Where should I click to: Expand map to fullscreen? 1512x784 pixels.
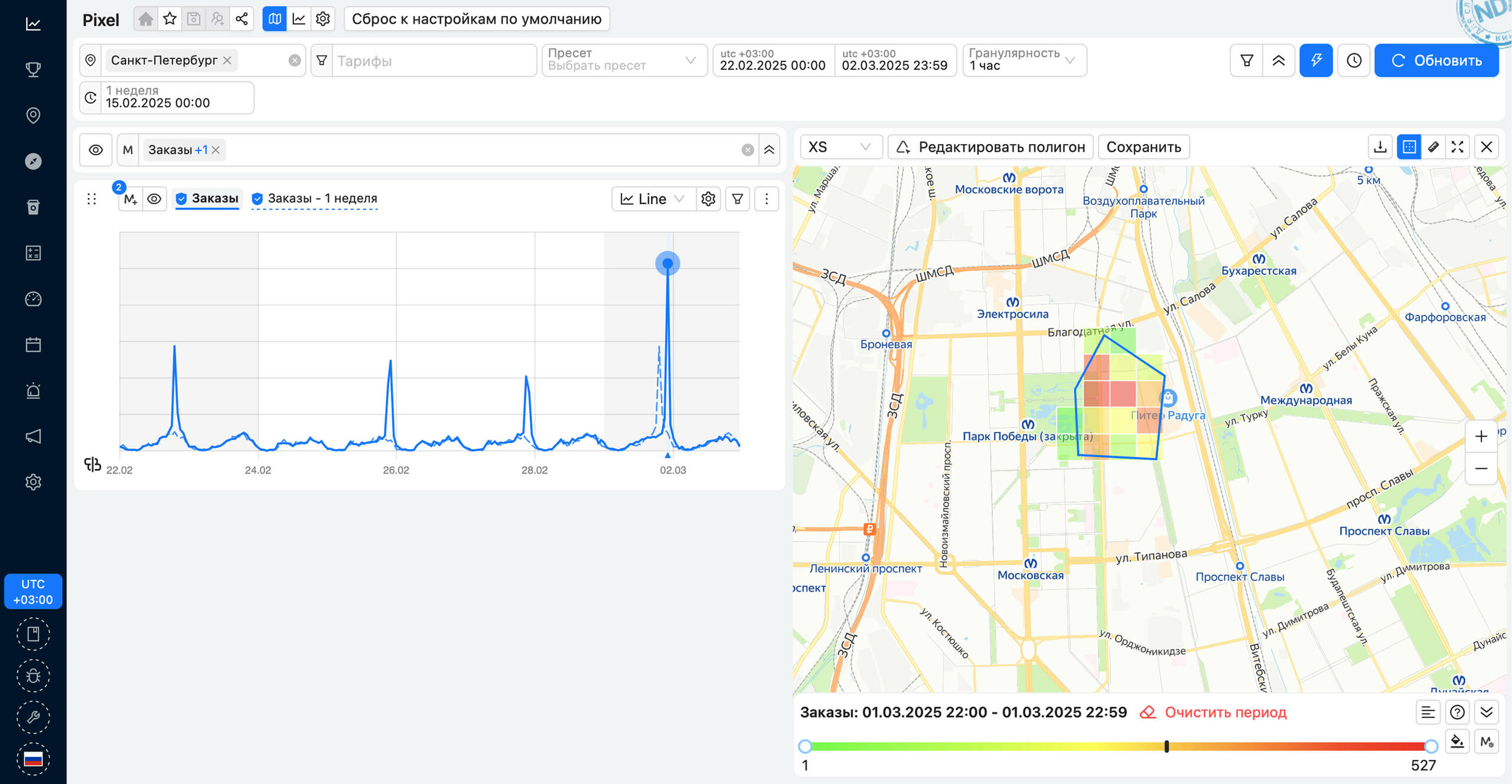[1458, 147]
